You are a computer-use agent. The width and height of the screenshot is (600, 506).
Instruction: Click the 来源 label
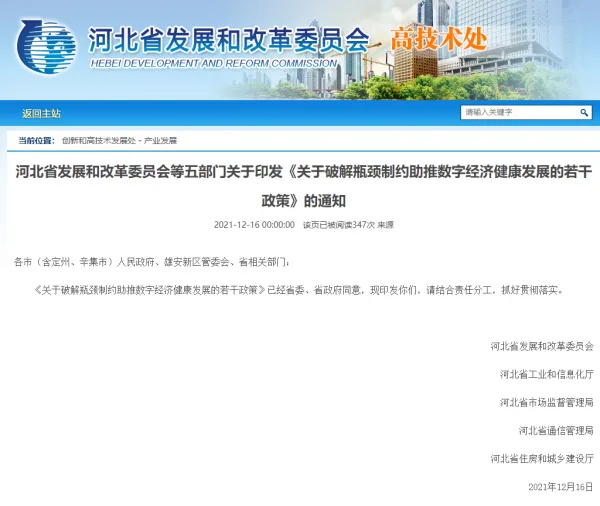click(385, 225)
